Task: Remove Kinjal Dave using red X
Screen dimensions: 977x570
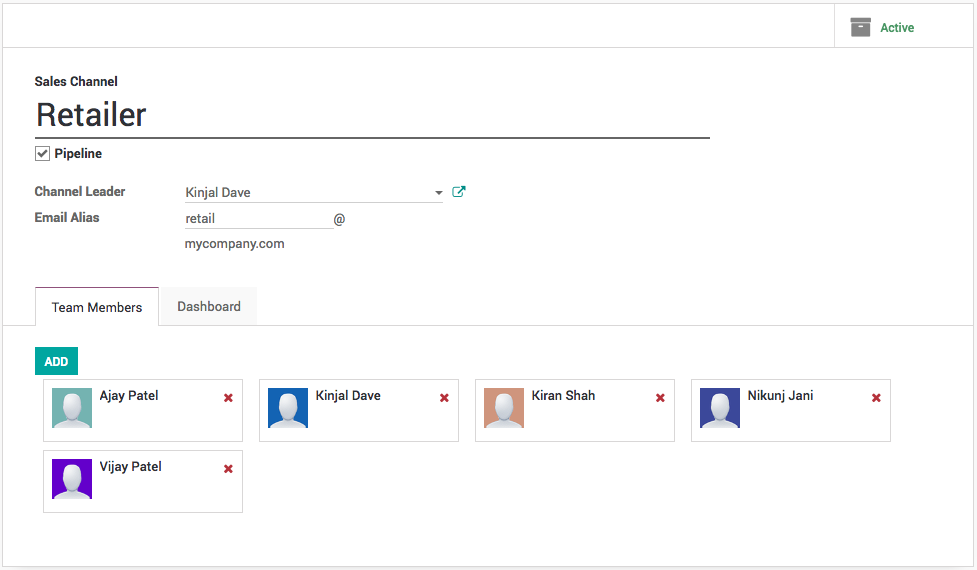Action: pos(444,398)
